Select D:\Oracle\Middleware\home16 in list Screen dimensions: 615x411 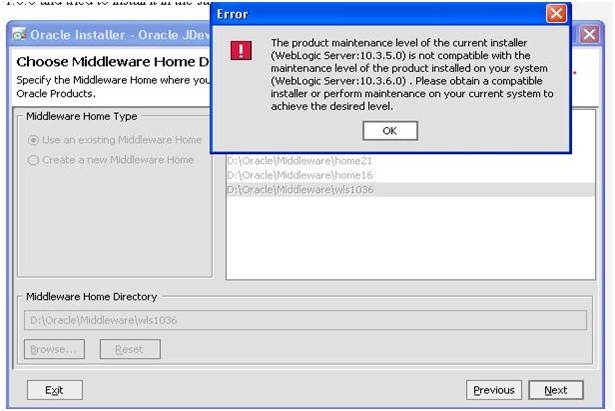pyautogui.click(x=411, y=175)
